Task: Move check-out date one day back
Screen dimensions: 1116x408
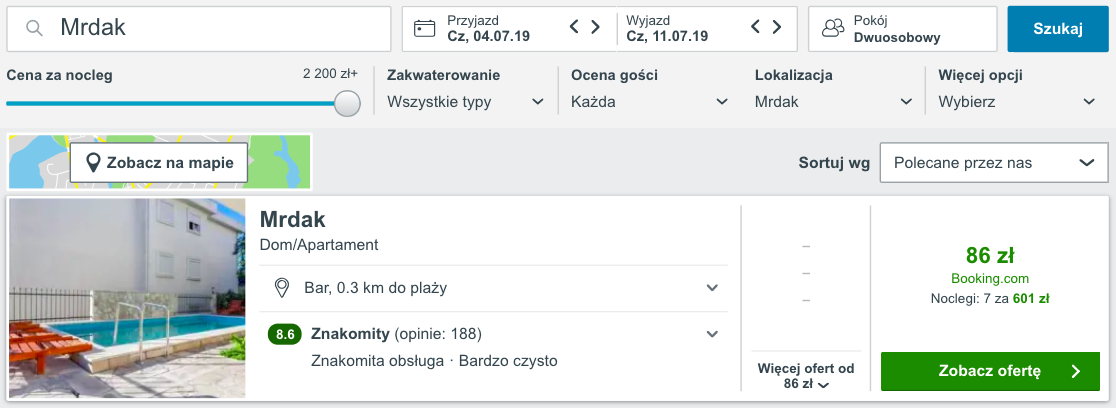Action: 755,27
